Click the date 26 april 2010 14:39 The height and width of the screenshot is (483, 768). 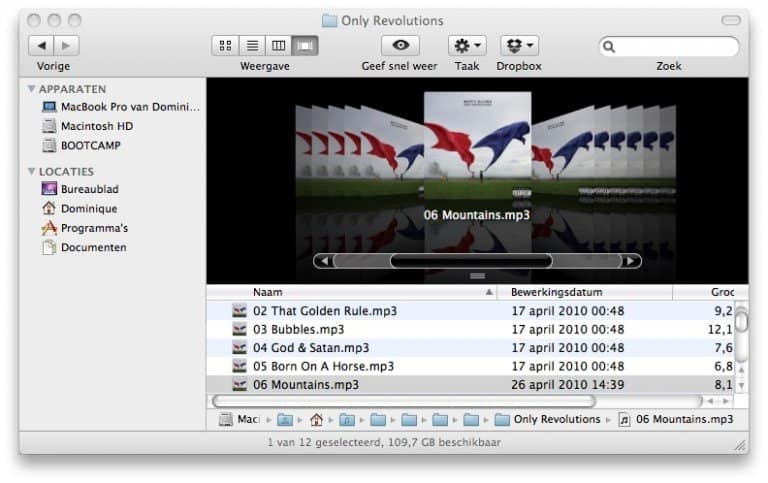(568, 385)
